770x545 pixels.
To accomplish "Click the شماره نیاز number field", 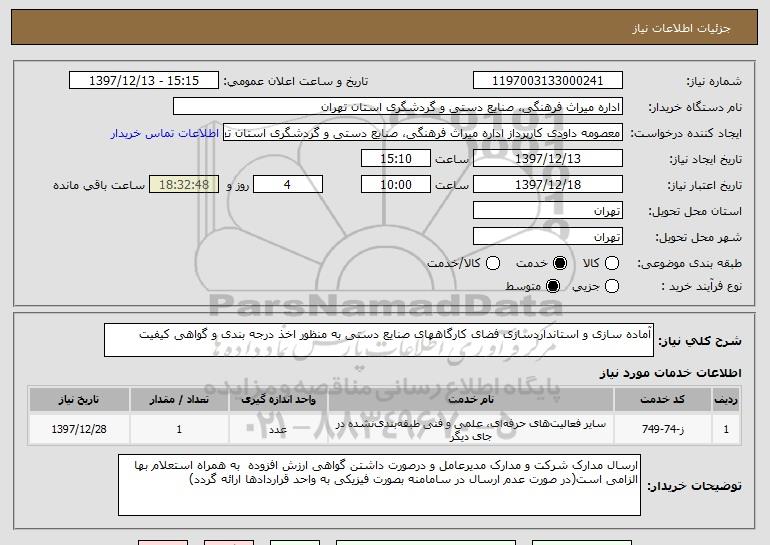I will pyautogui.click(x=548, y=81).
